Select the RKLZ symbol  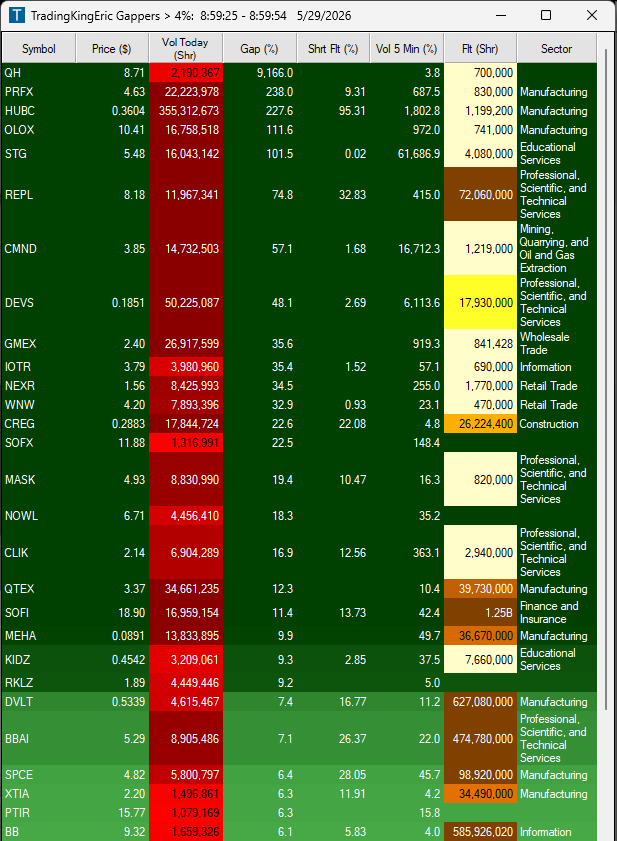(x=19, y=683)
